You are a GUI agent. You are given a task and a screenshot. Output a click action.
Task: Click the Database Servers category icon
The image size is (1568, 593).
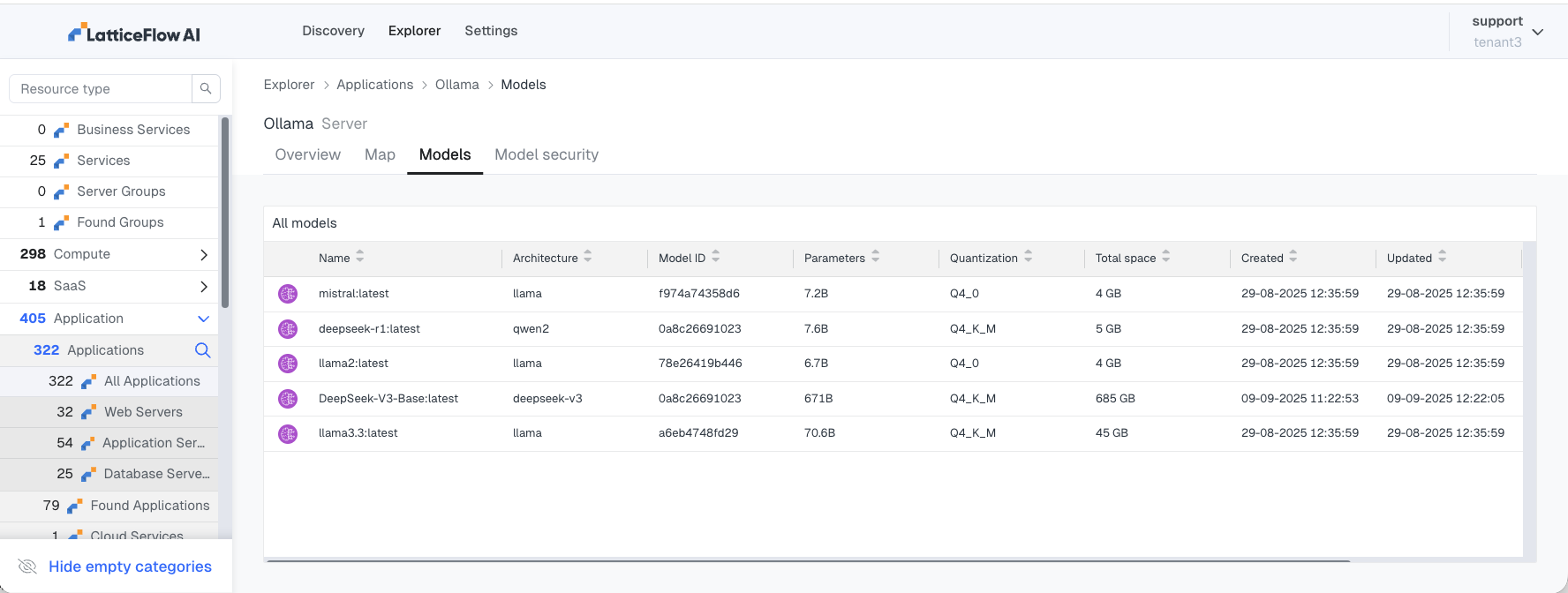(88, 475)
